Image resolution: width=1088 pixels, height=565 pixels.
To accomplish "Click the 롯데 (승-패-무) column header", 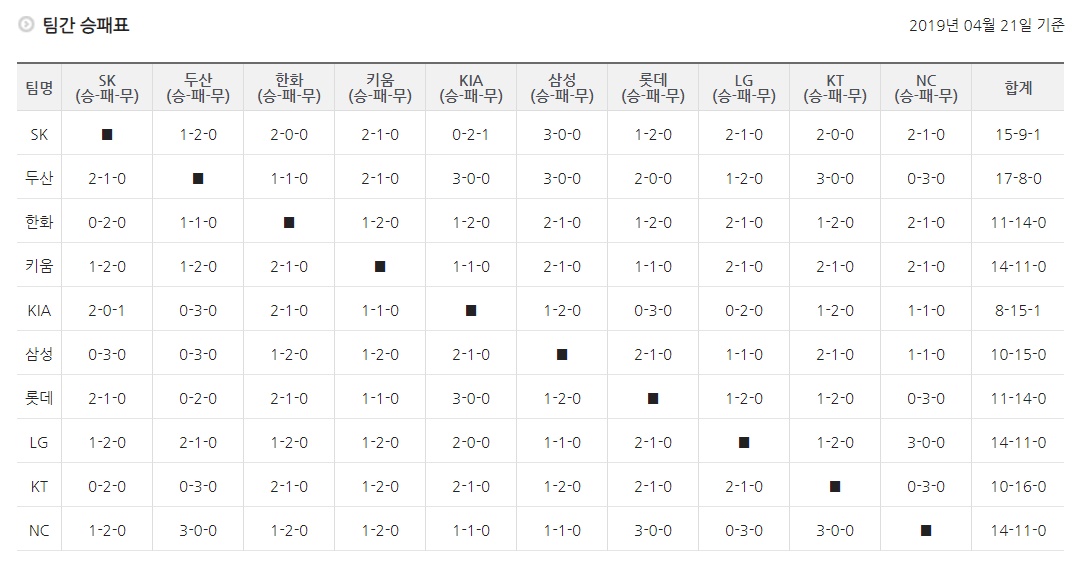I will tap(653, 87).
